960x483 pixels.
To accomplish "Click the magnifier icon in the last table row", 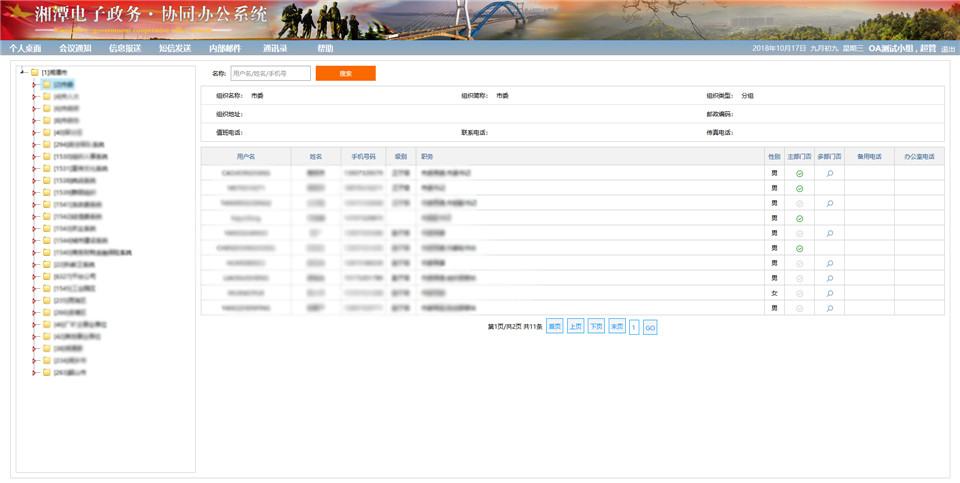I will [829, 308].
